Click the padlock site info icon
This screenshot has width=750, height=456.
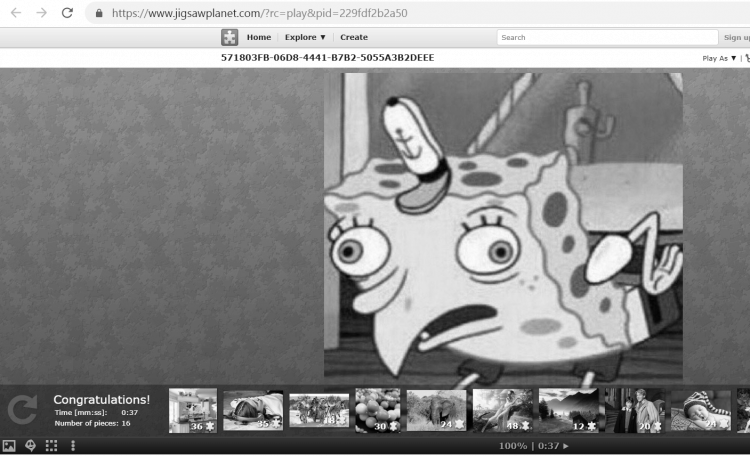point(99,13)
